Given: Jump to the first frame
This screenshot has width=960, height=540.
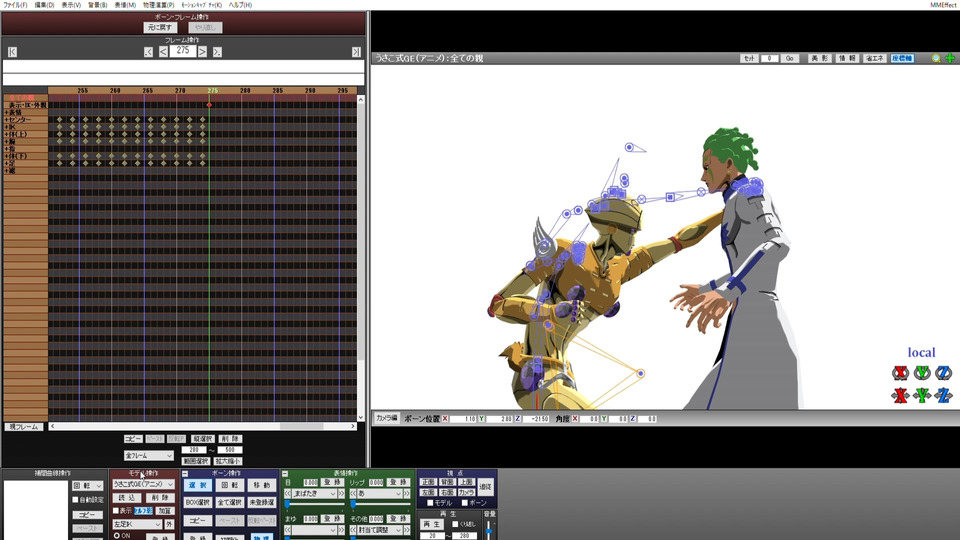Looking at the screenshot, I should point(12,52).
